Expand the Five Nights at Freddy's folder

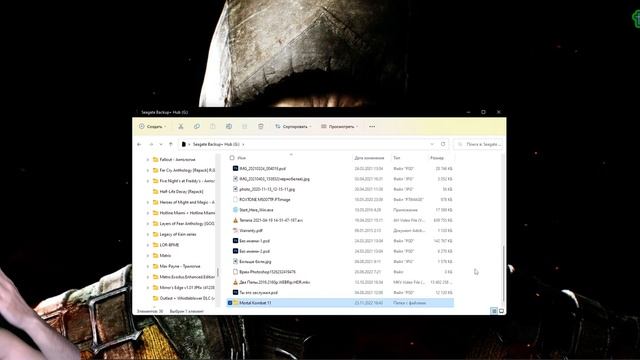[x=148, y=181]
